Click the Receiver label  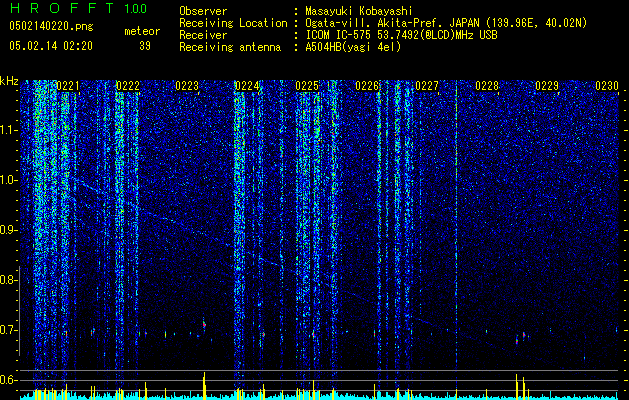pos(203,35)
